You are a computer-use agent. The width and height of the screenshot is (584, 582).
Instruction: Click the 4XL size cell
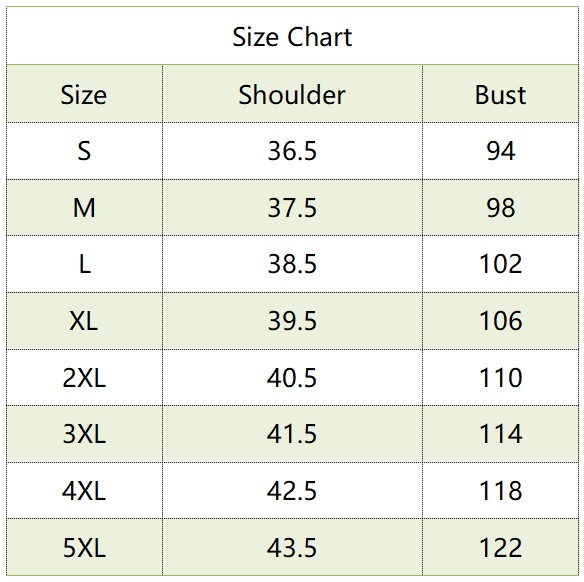coord(84,491)
